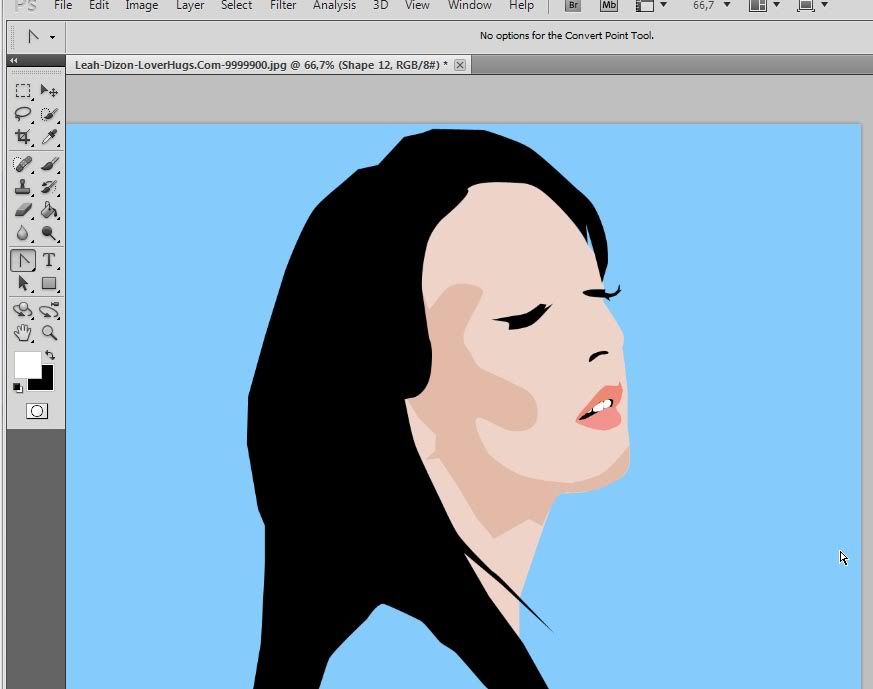Select the Move tool
Screen dimensions: 873x689
click(49, 91)
